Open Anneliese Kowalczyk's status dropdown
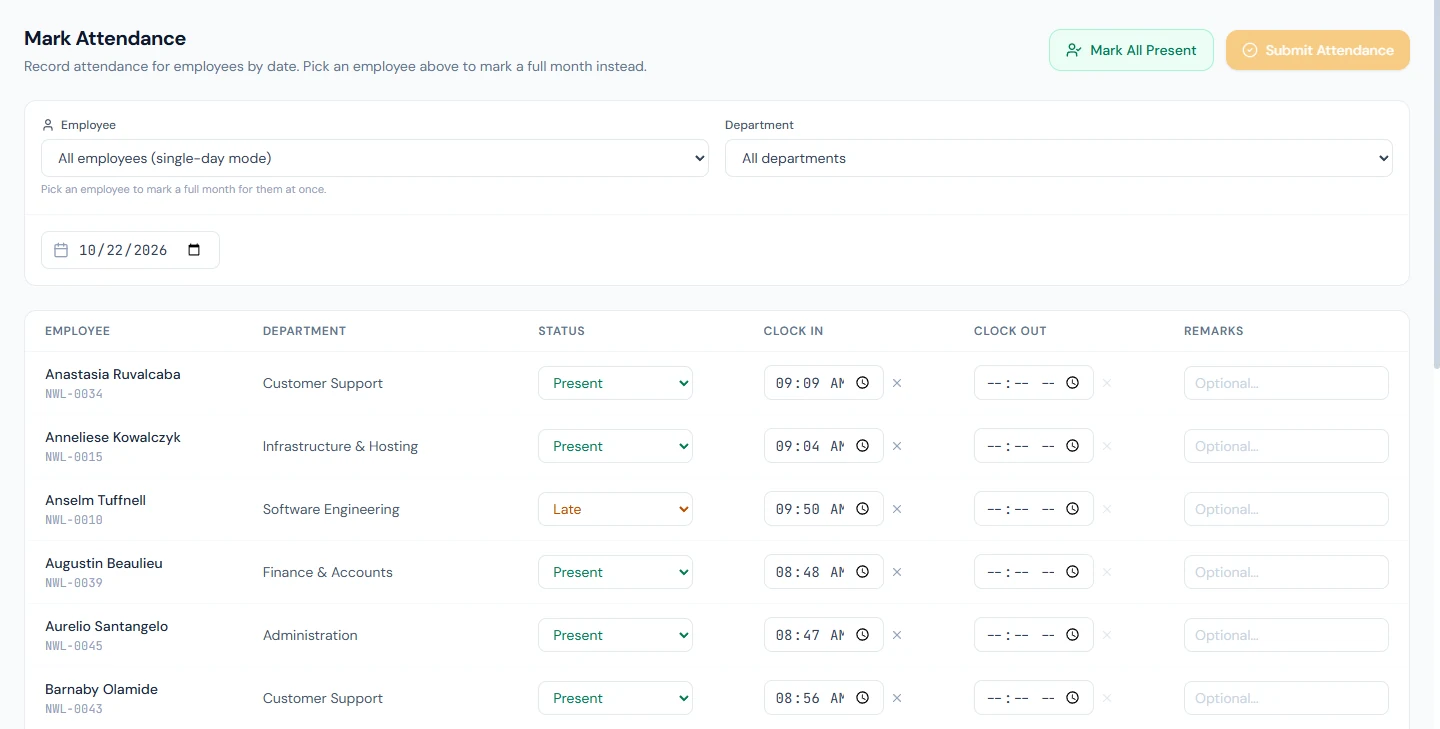 [x=615, y=446]
